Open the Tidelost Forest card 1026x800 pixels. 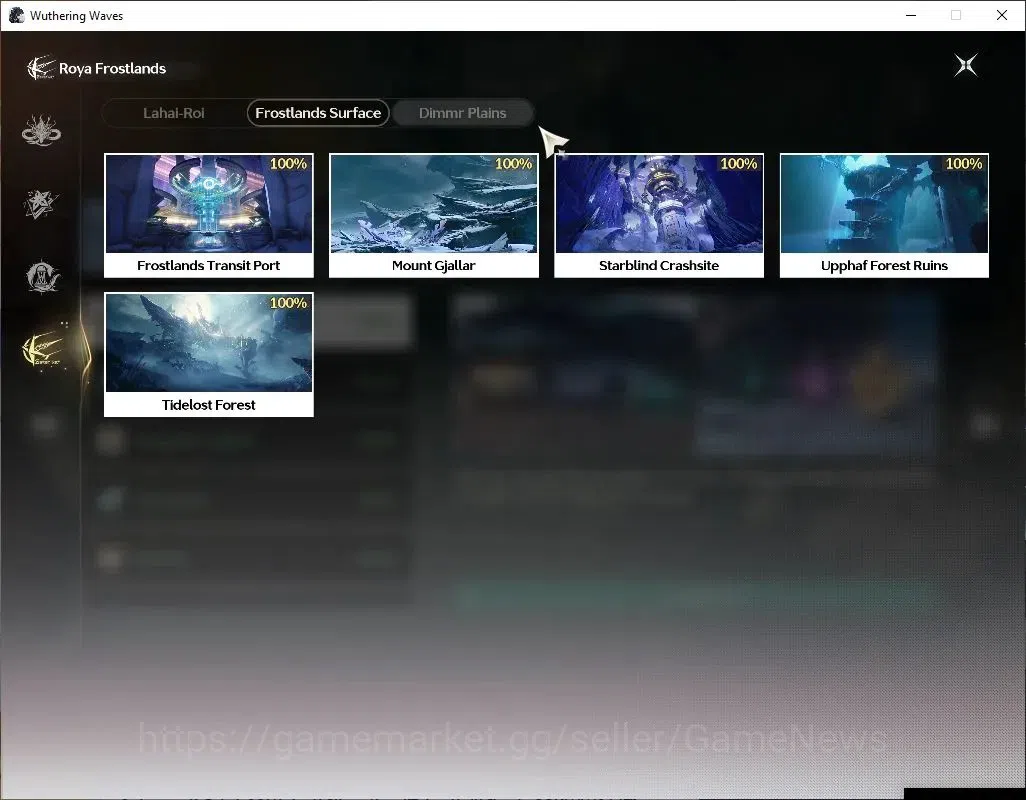click(x=209, y=355)
